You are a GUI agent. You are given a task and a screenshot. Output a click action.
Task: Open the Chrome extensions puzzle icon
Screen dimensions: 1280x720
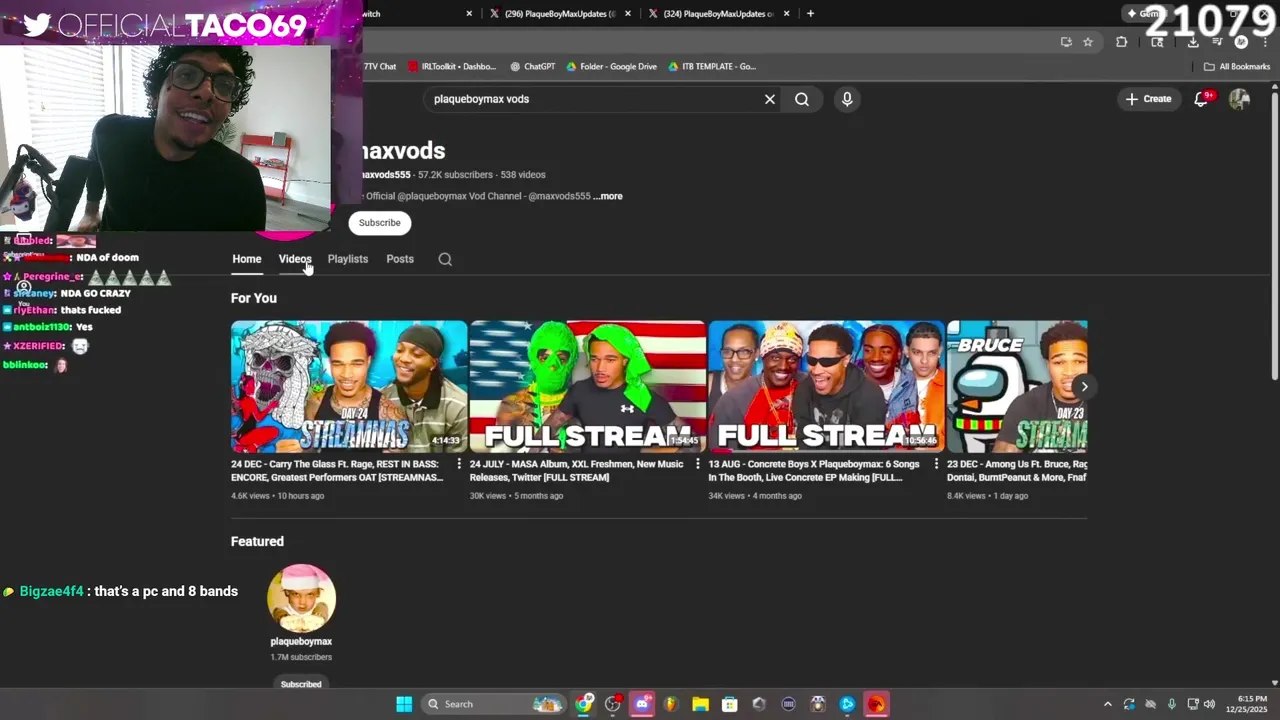click(1121, 42)
